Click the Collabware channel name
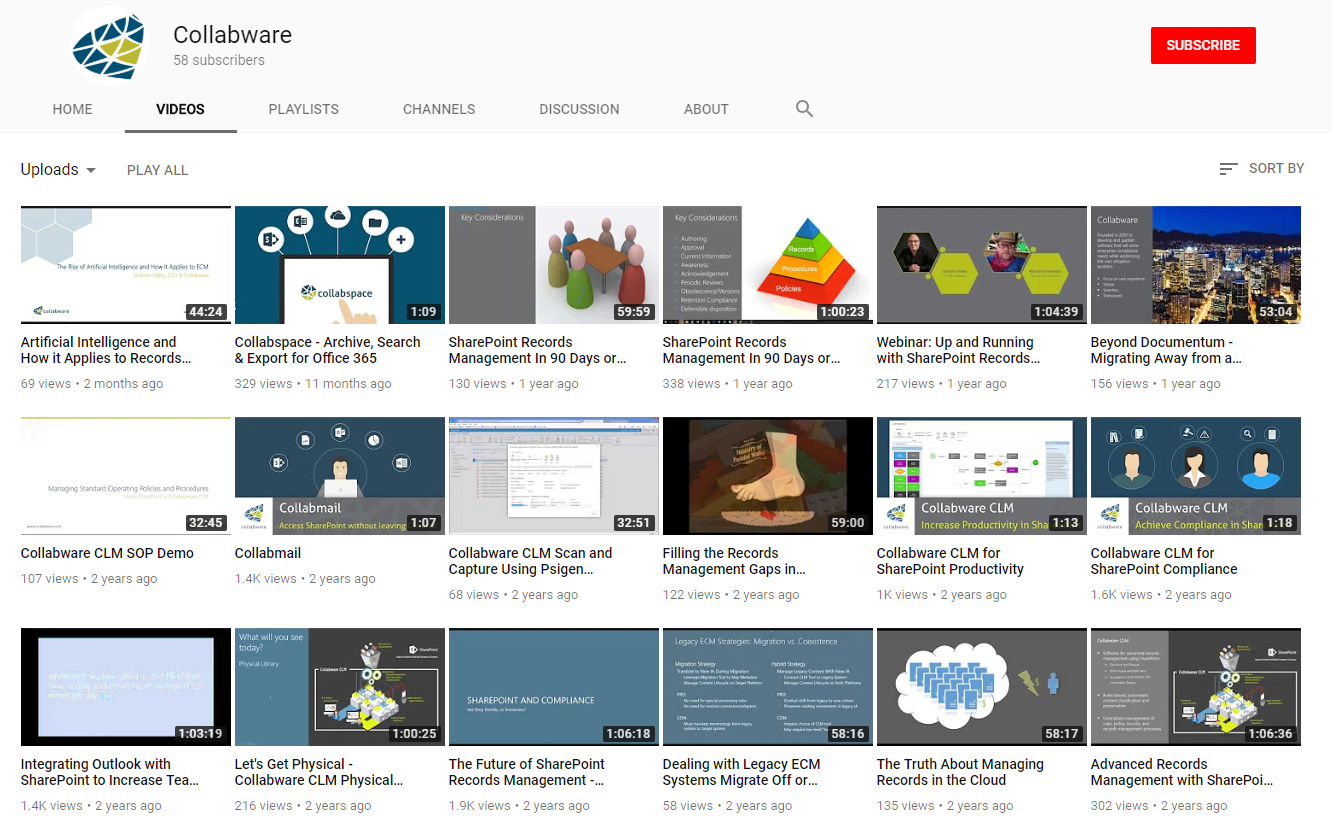Screen dimensions: 1332x832 [x=232, y=35]
